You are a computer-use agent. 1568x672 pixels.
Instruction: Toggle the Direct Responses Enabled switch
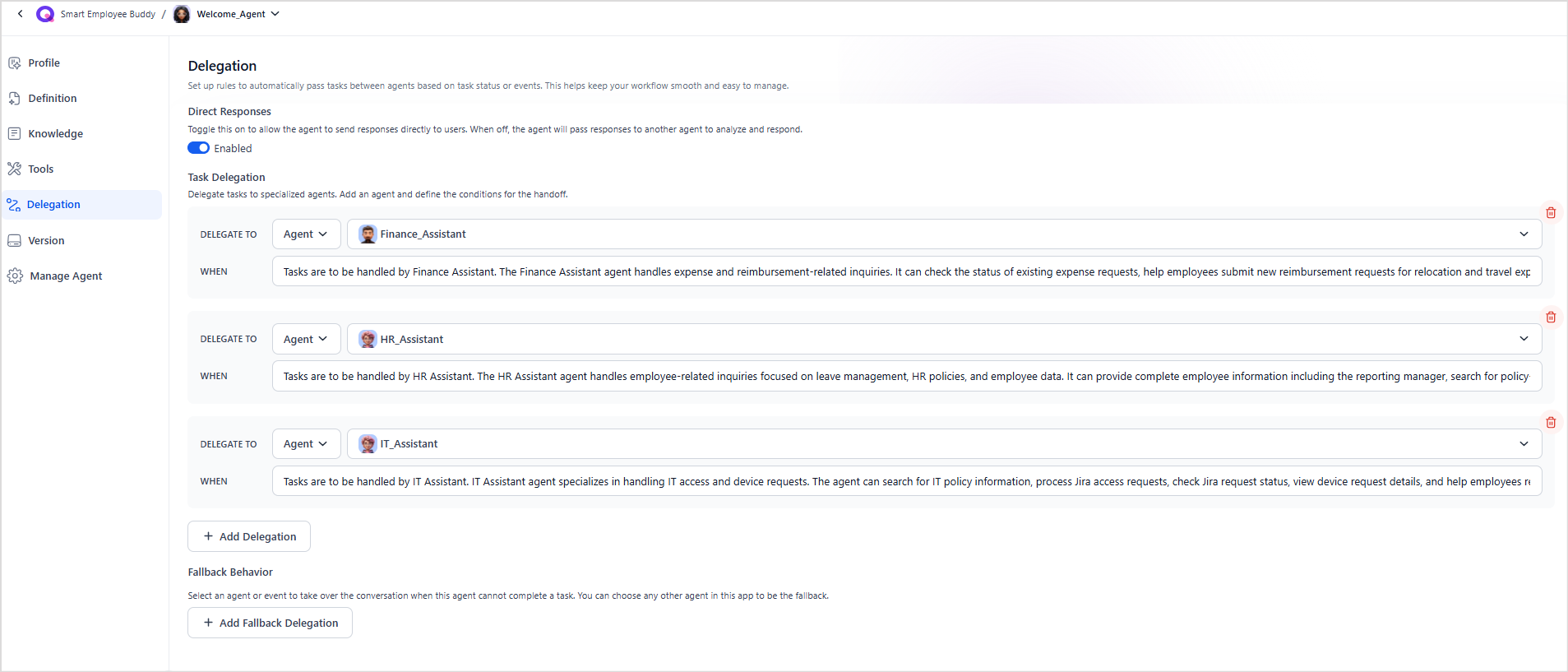[198, 148]
